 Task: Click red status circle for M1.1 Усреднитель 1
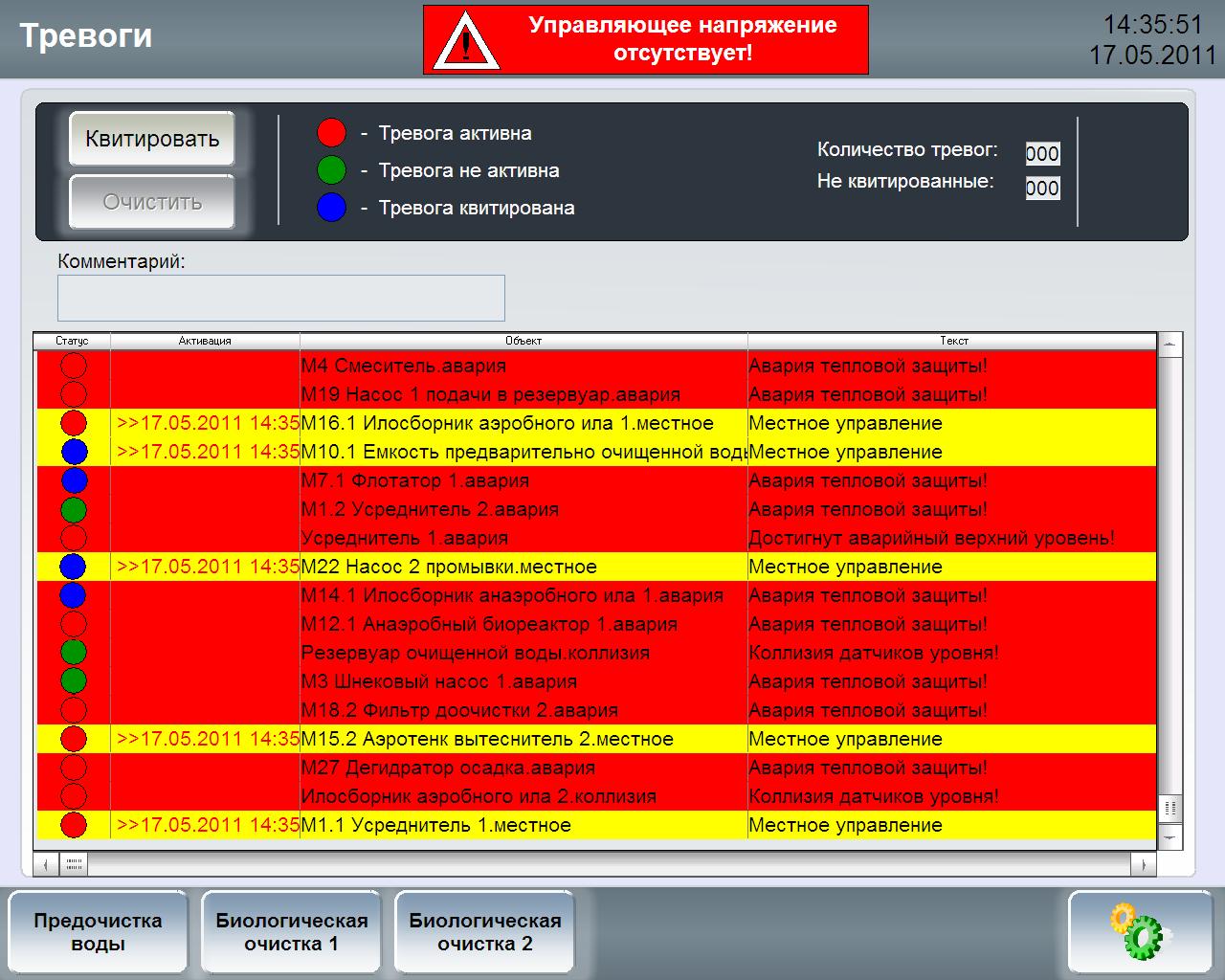coord(74,825)
